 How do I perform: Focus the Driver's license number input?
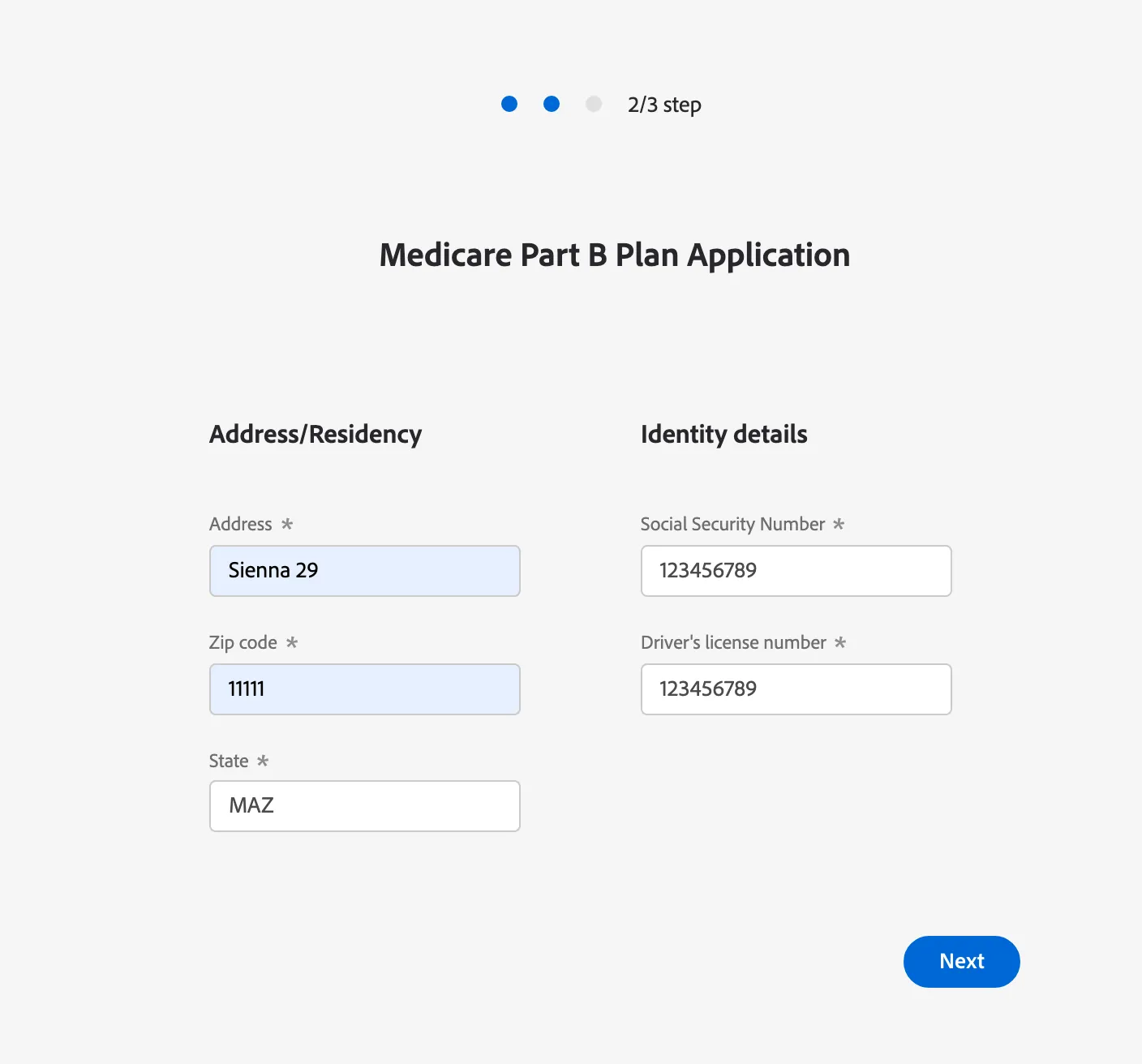pyautogui.click(x=796, y=689)
